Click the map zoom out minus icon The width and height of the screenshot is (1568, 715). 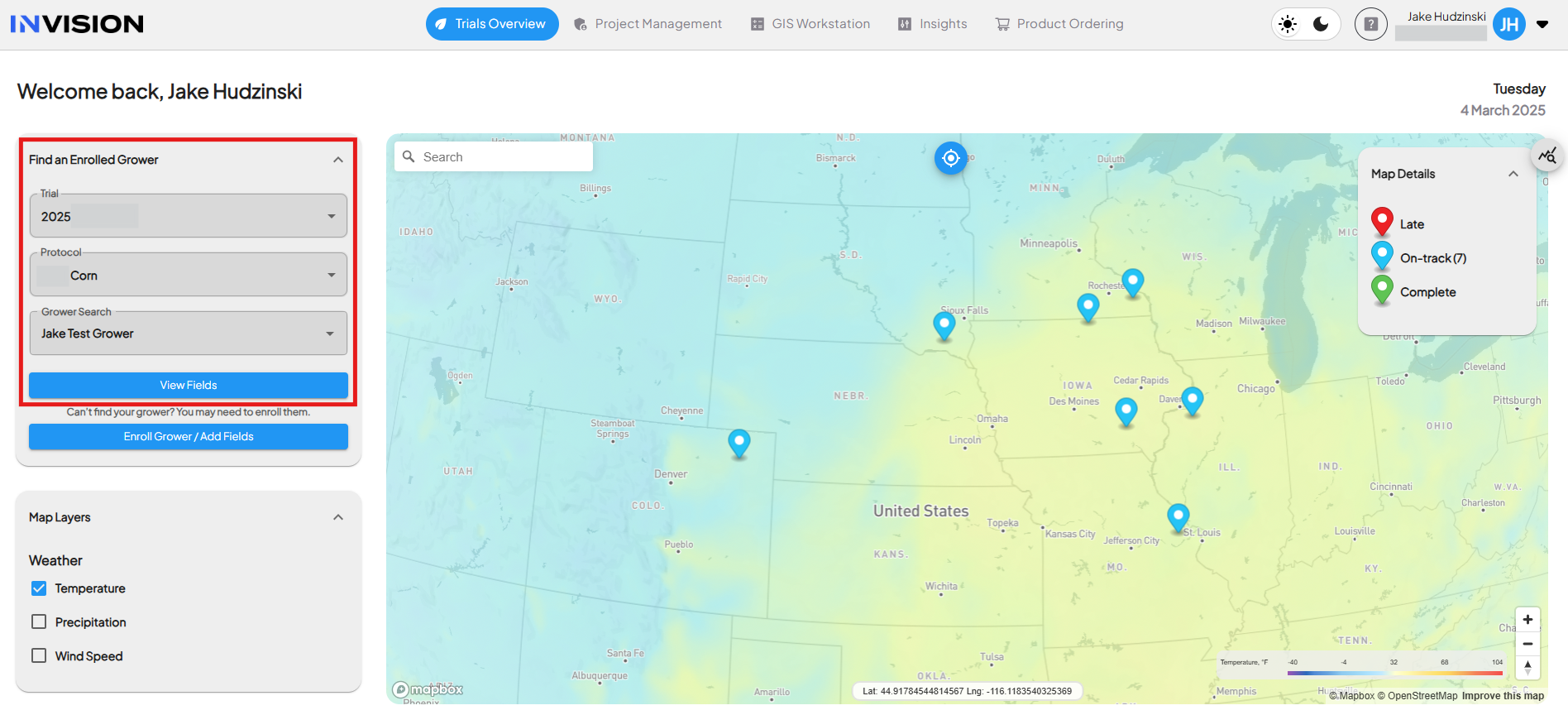tap(1527, 644)
